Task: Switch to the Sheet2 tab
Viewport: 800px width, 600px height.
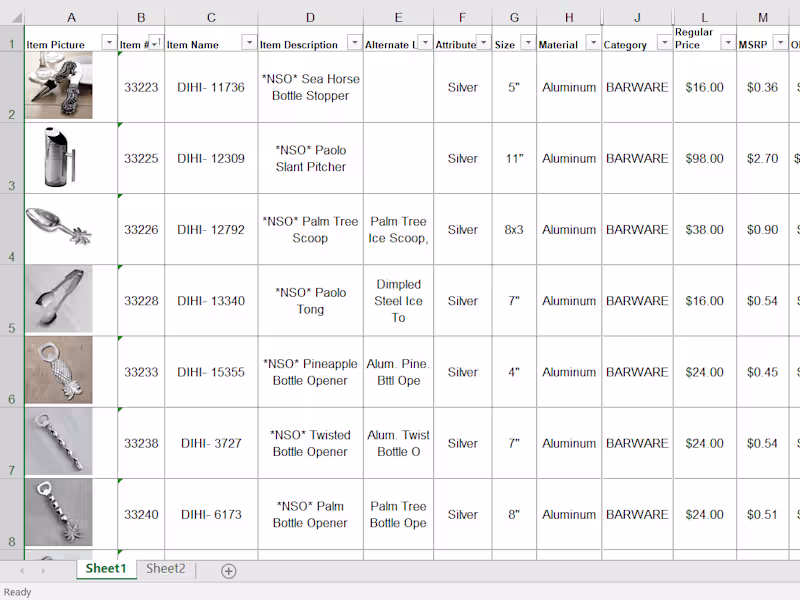Action: (165, 568)
